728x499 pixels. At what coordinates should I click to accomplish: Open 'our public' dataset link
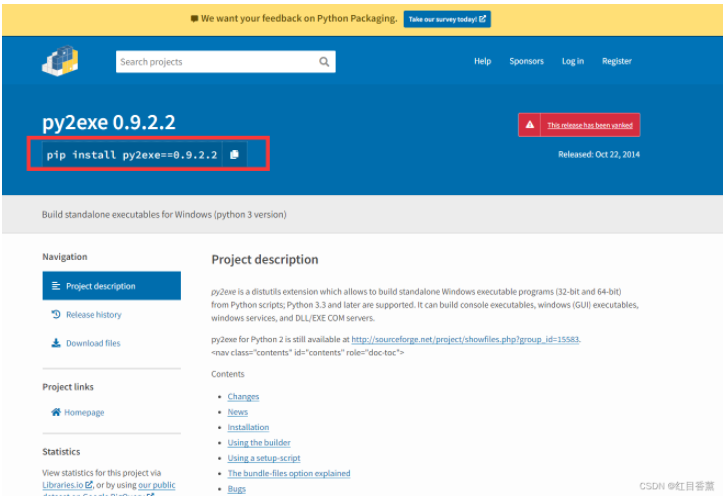pos(157,485)
